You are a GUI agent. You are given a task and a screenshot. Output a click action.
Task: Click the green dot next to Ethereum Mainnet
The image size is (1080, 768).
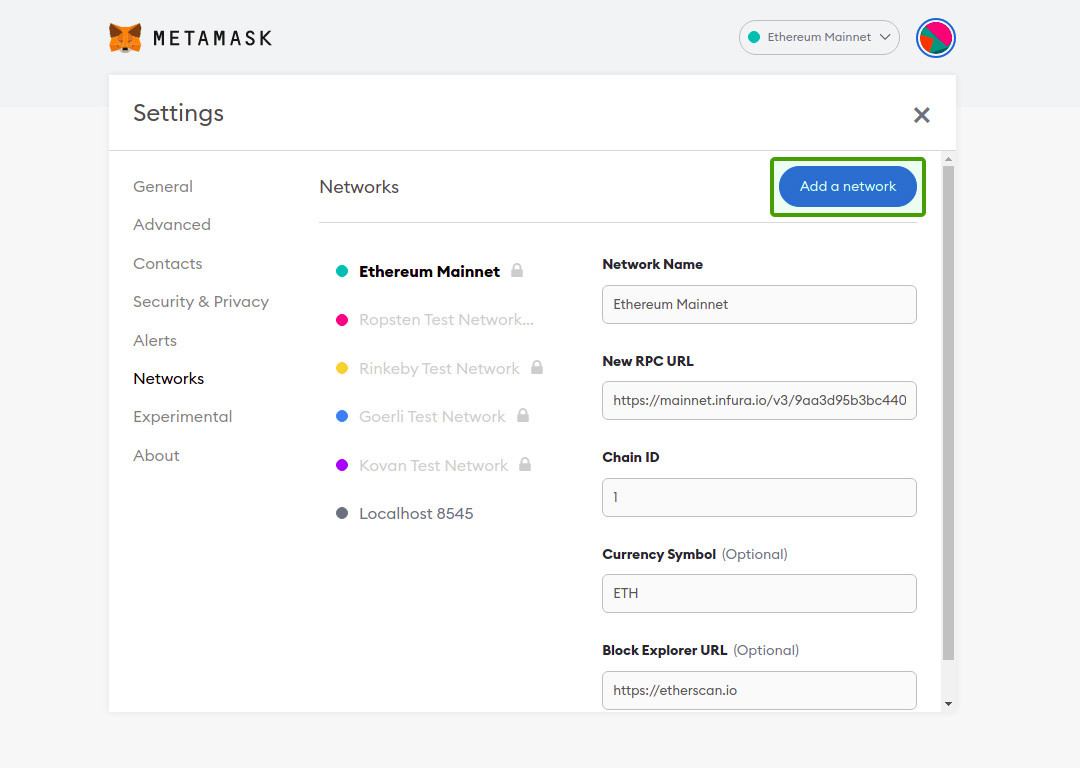(342, 271)
